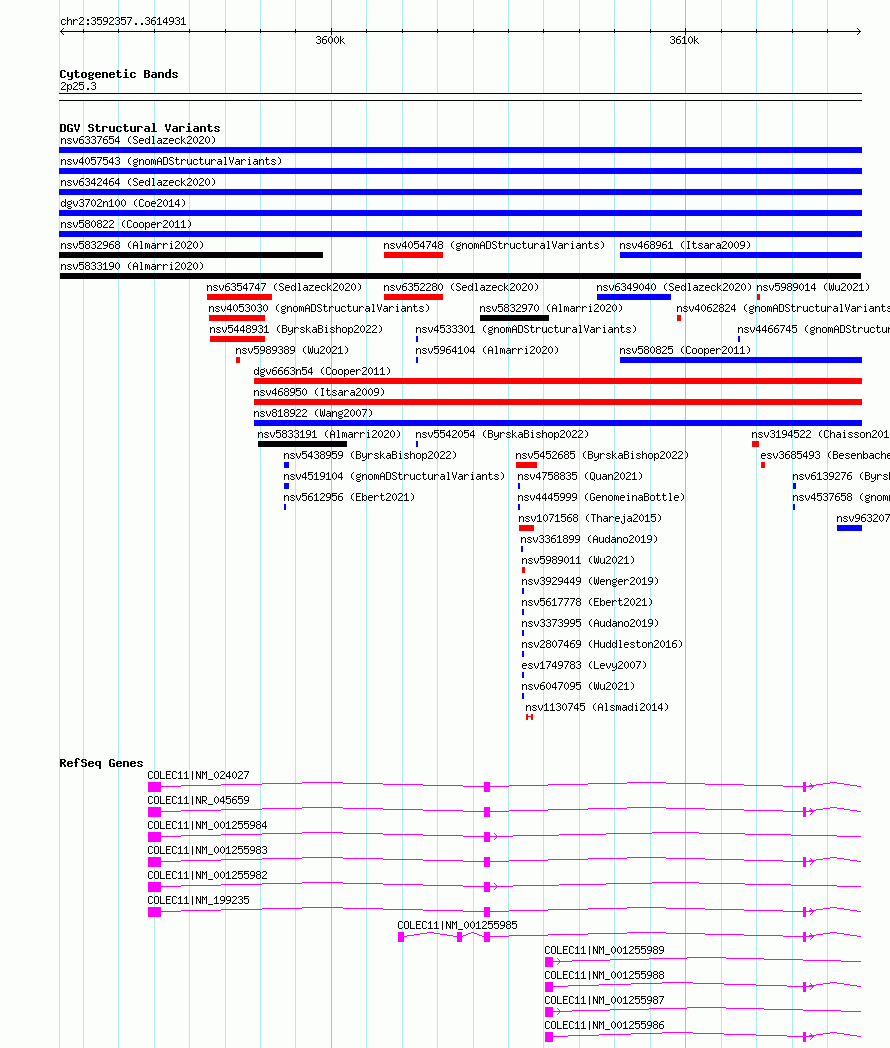Click the black bar of nsv5833191 (Almarri2020)
890x1048 pixels.
pos(303,444)
